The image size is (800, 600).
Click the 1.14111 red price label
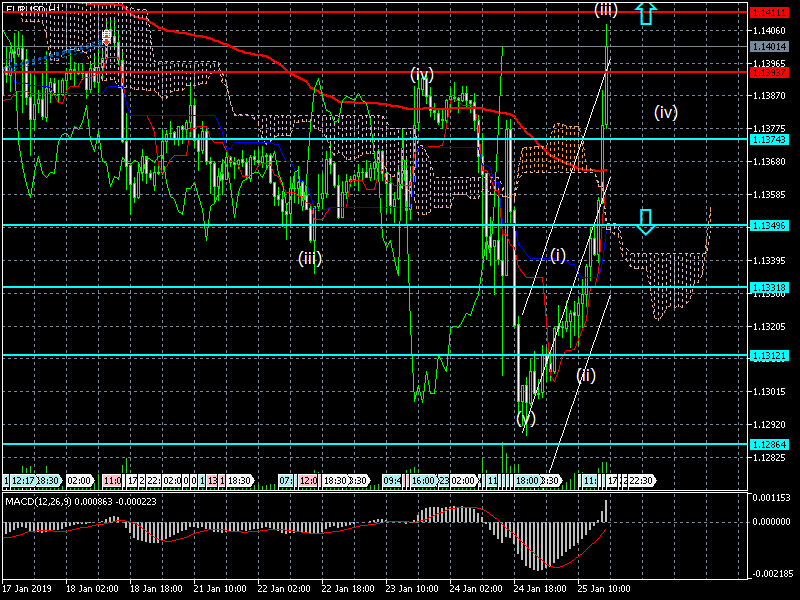click(x=770, y=12)
